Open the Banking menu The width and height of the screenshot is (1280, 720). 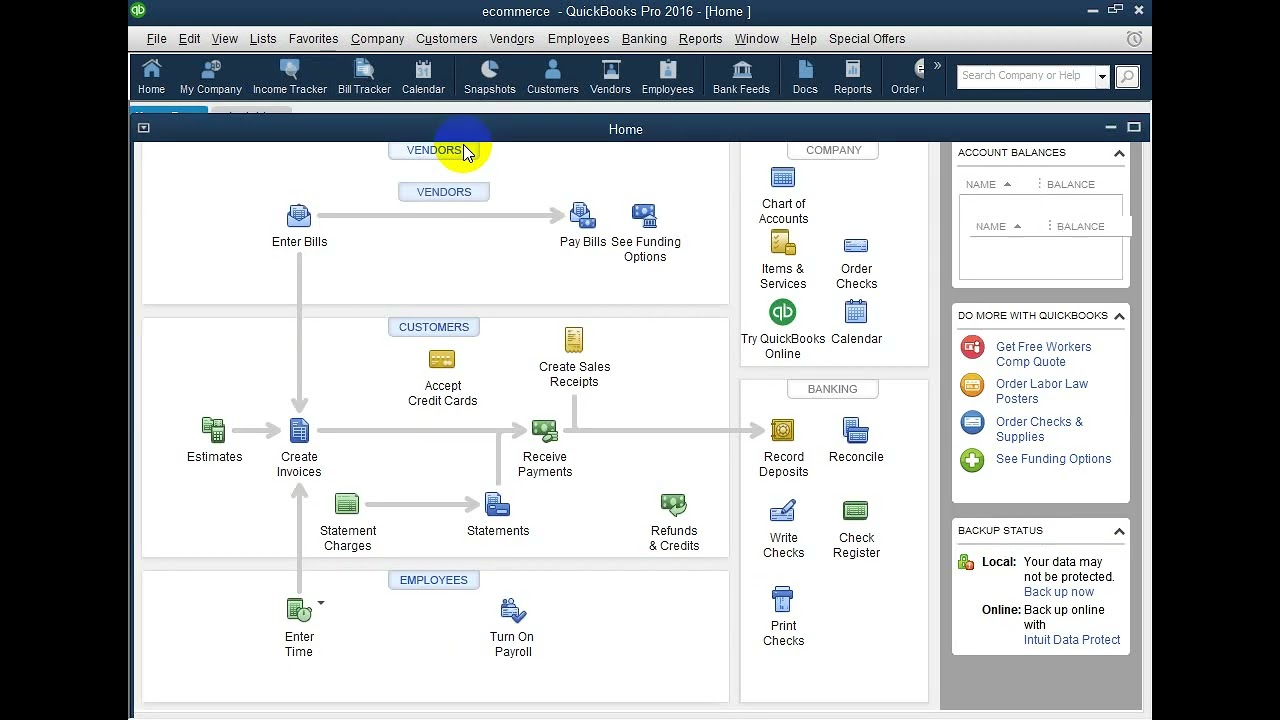click(644, 39)
